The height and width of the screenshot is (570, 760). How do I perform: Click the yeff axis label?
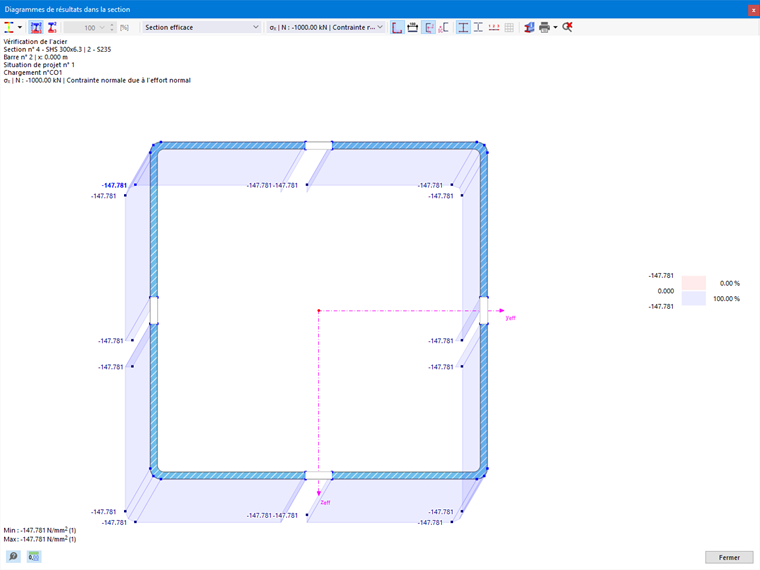point(510,318)
